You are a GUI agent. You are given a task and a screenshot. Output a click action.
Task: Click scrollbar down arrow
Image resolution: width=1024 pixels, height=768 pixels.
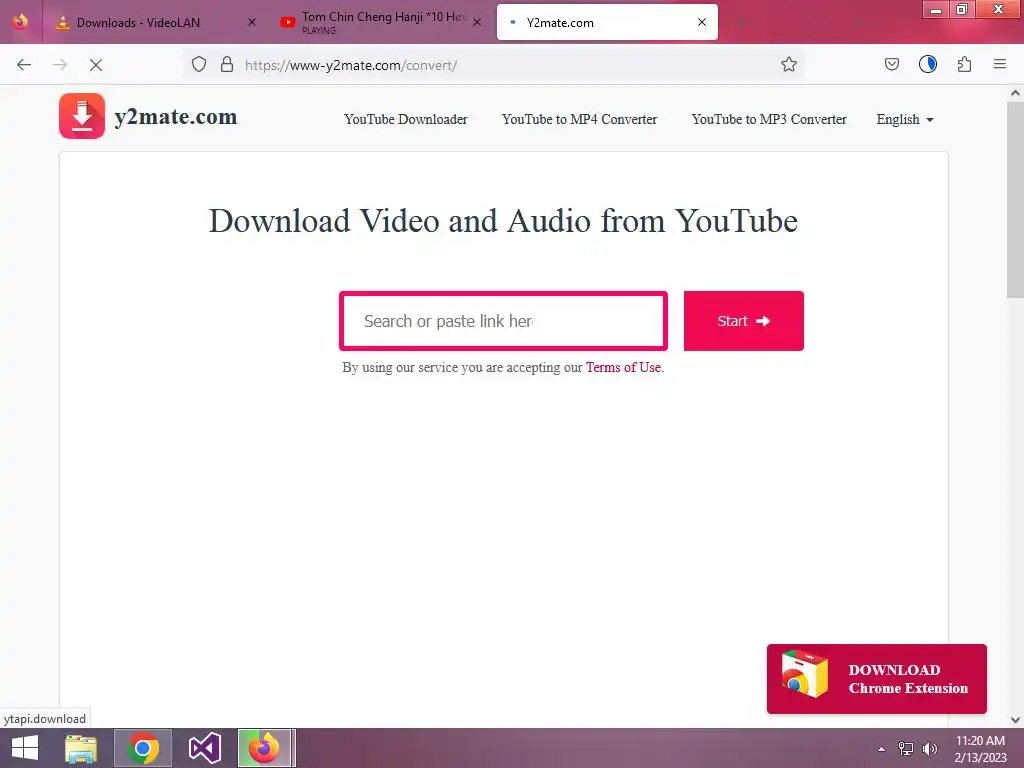tap(1015, 720)
